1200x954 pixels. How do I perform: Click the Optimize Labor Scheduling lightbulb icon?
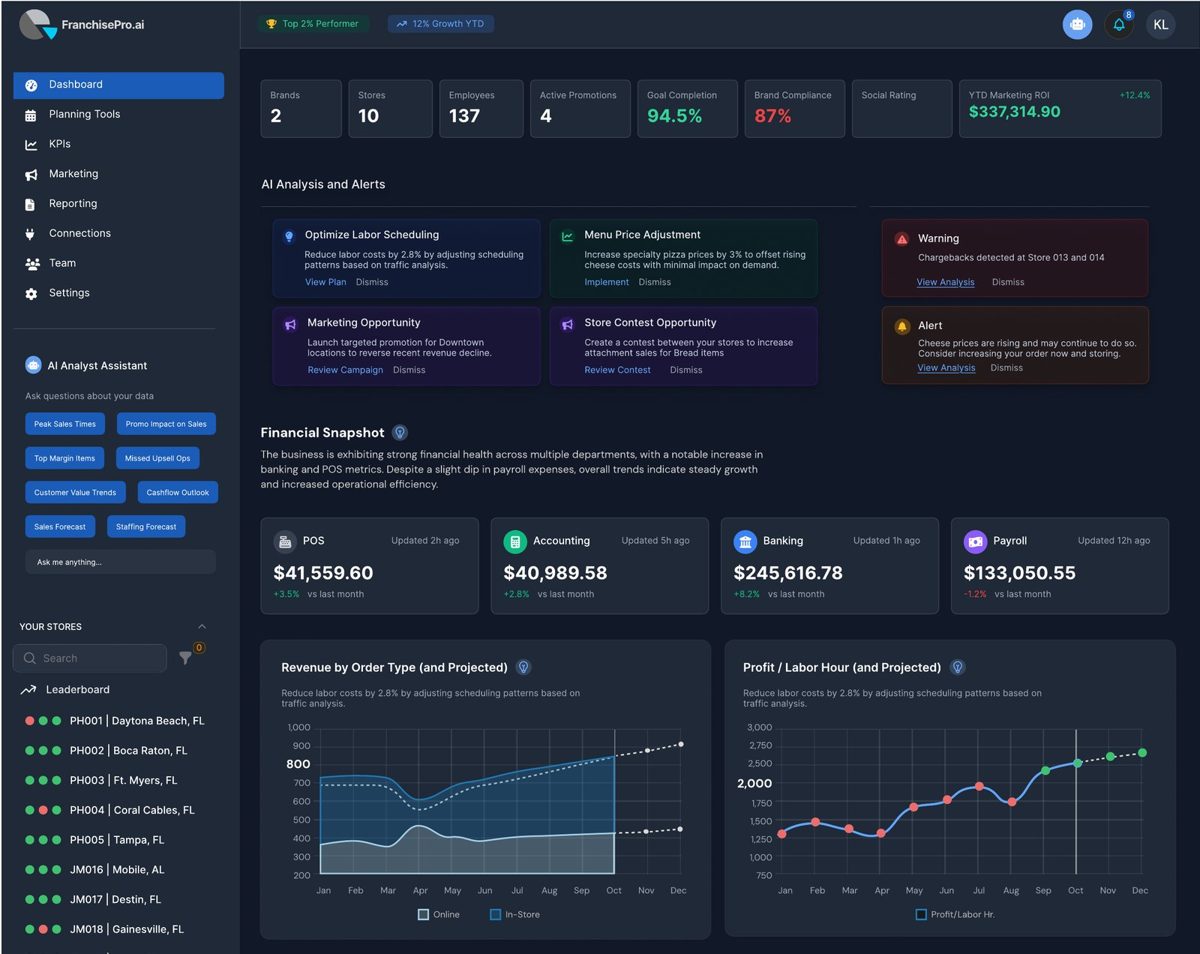290,236
